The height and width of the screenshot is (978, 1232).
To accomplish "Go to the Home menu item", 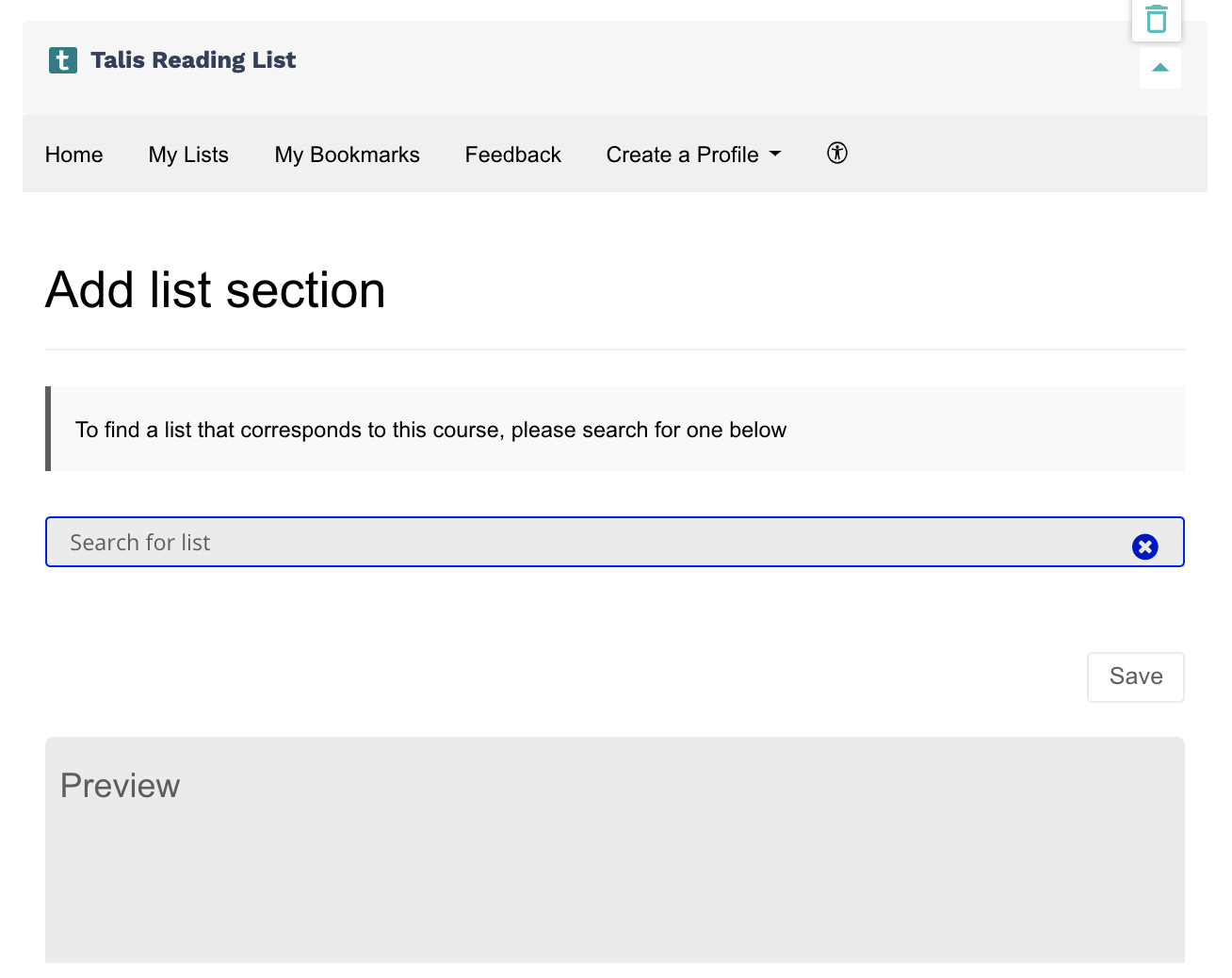I will [x=74, y=155].
